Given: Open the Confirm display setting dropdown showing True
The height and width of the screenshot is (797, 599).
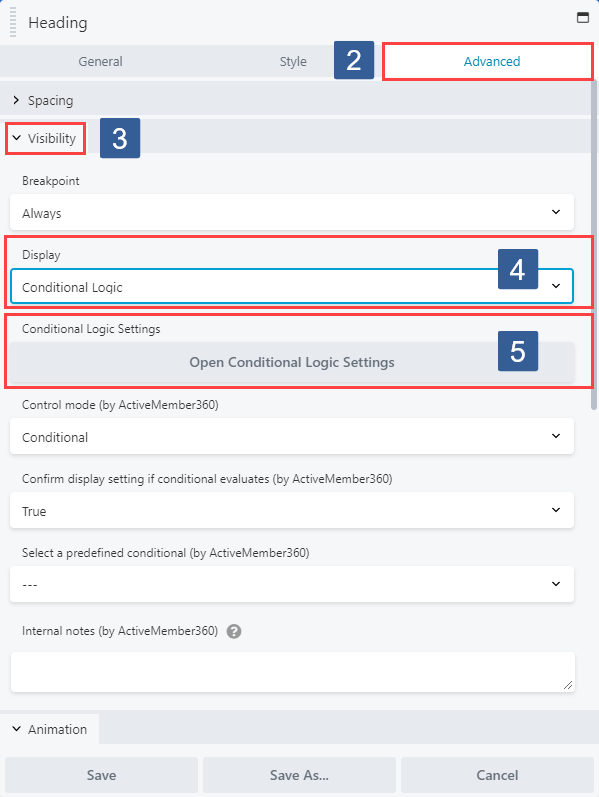Looking at the screenshot, I should click(x=292, y=510).
